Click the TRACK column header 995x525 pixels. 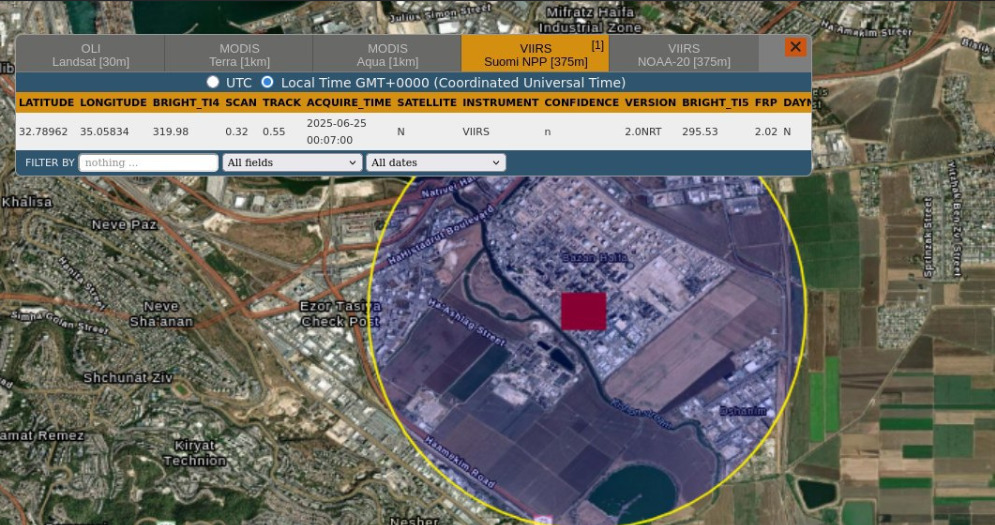tap(282, 102)
